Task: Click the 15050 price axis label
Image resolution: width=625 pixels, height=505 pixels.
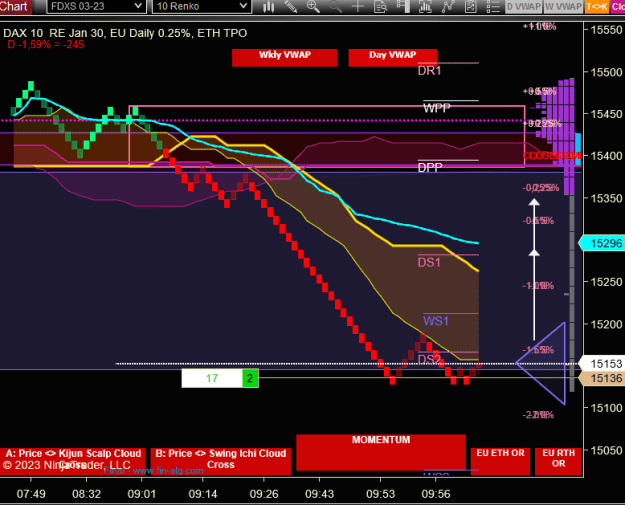Action: [606, 450]
